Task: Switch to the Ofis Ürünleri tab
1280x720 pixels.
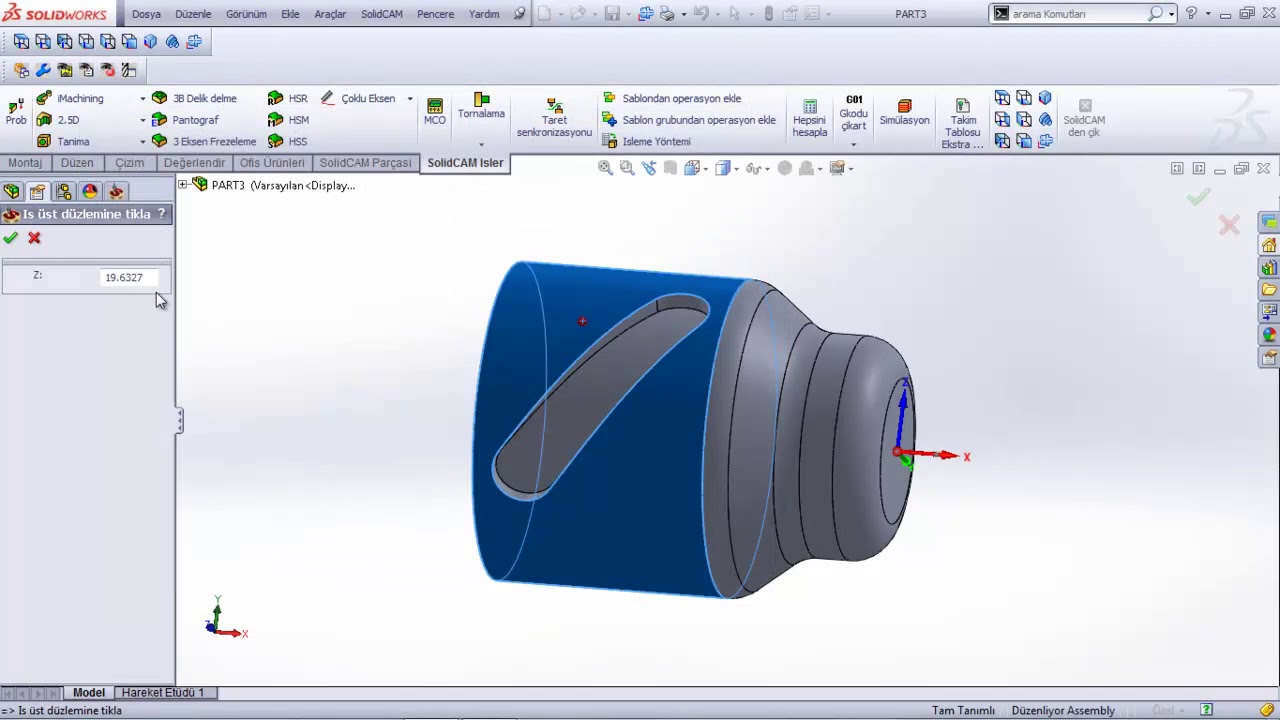Action: point(272,163)
